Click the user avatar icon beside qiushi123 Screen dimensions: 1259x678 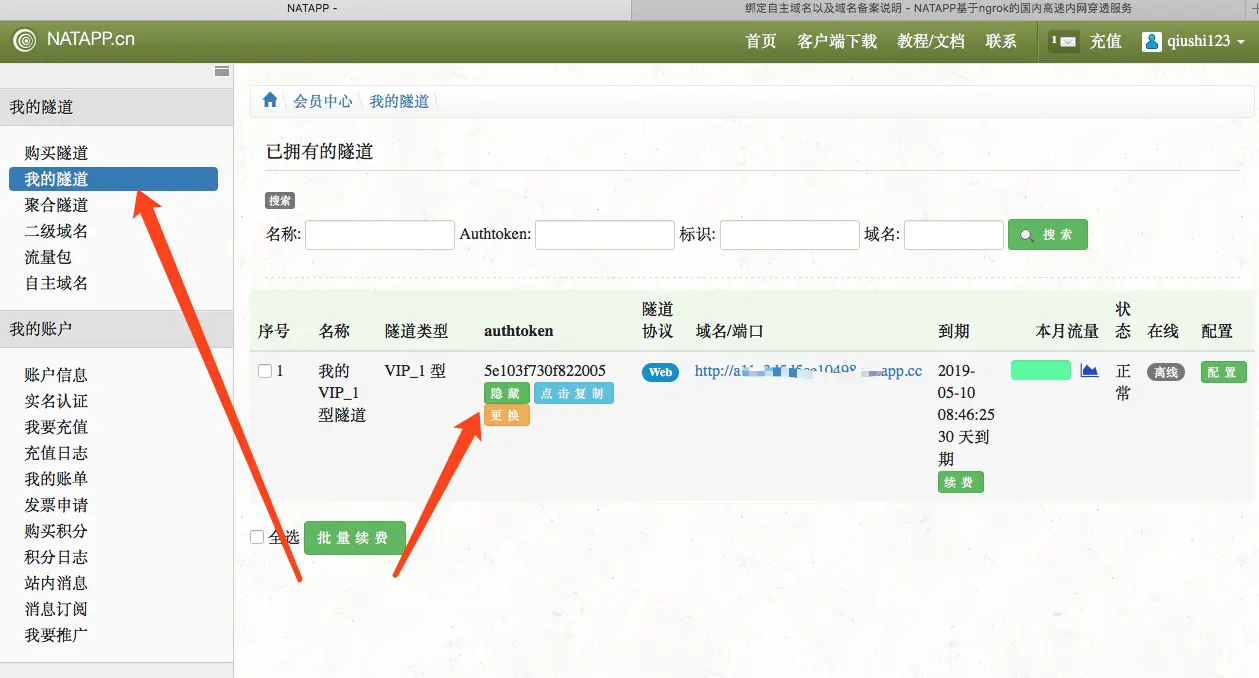pos(1151,41)
